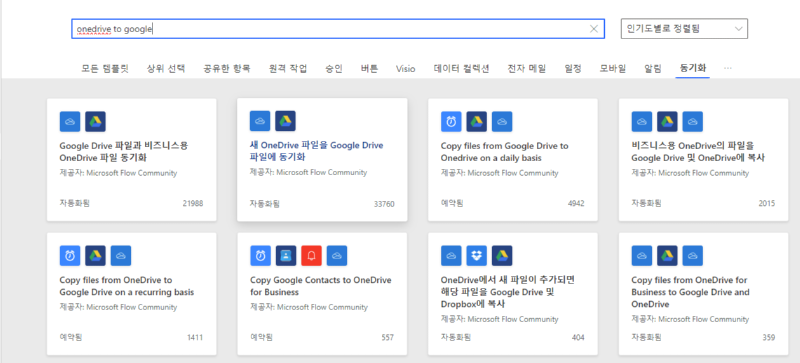This screenshot has width=800, height=363.
Task: Click the red notification bell icon
Action: pos(311,256)
